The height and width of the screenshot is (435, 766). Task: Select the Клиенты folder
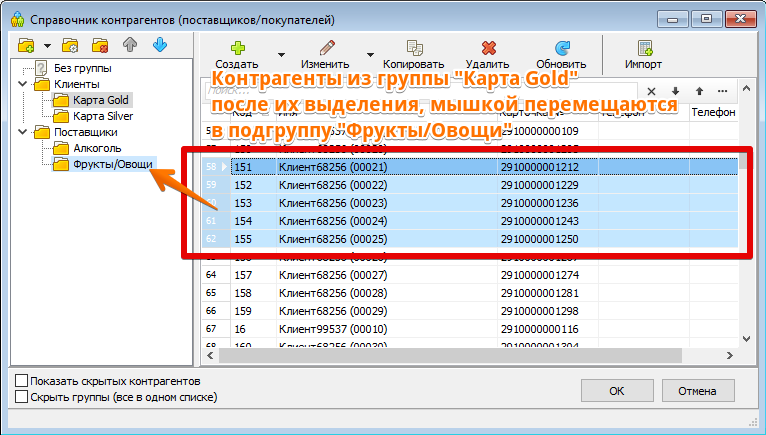click(x=77, y=84)
